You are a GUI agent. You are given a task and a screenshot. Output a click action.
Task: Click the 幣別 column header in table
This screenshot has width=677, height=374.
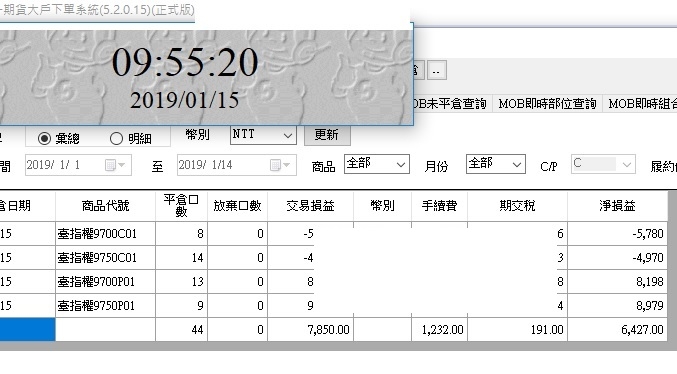coord(383,206)
